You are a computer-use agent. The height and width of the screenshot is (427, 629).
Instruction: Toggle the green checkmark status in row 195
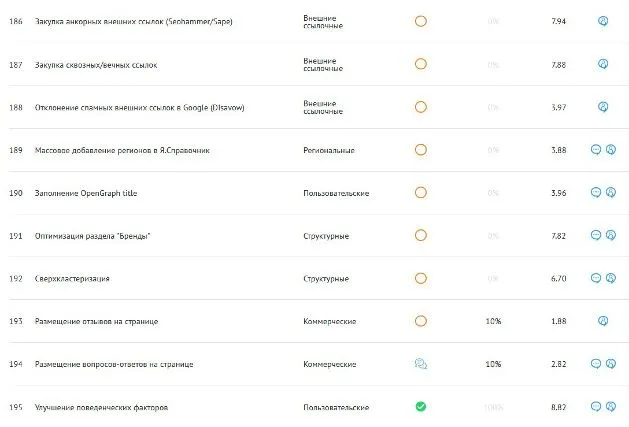coord(421,407)
